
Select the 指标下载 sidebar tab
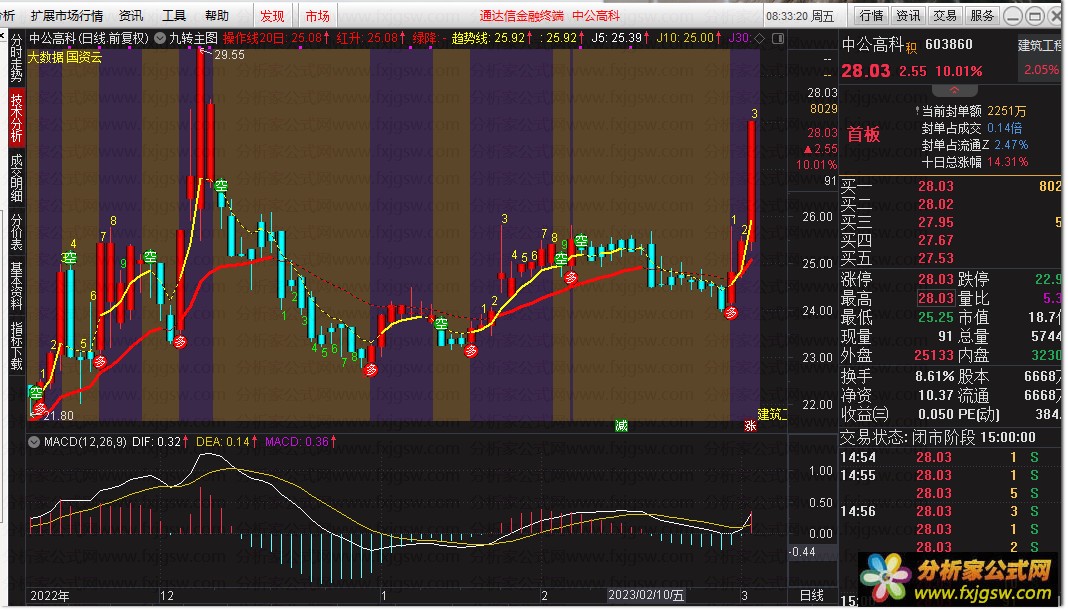[16, 346]
